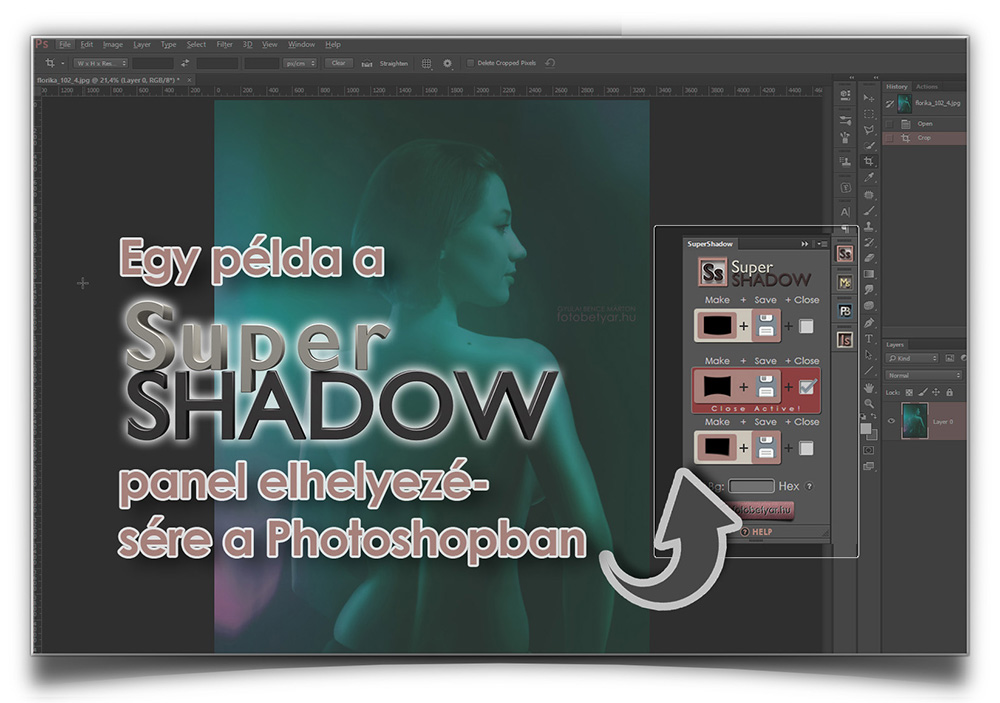Collapse SuperShadow panel with double arrows

[x=804, y=244]
